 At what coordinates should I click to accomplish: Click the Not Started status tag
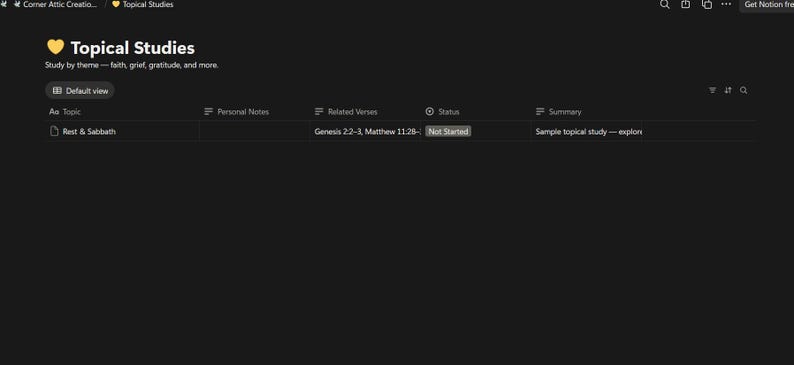point(448,132)
